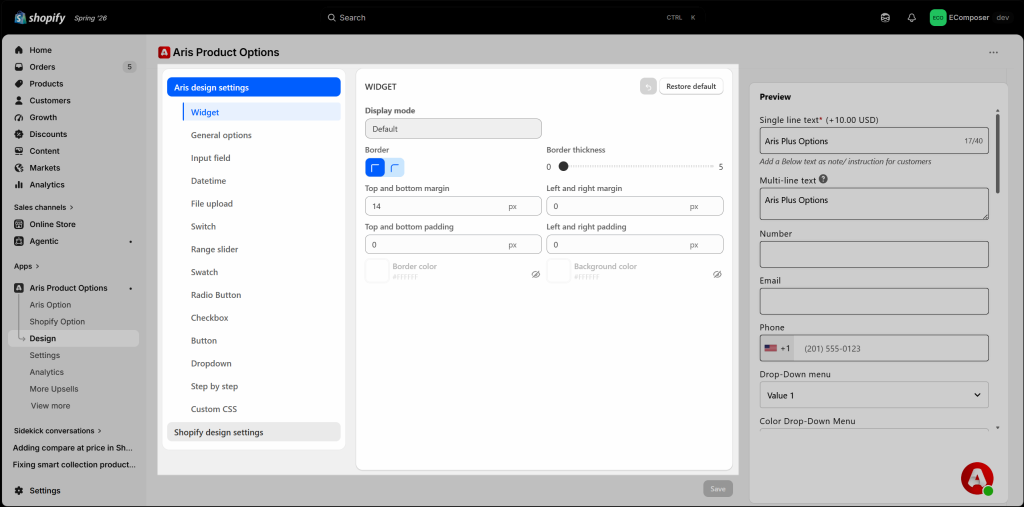Select the square corner border option
The height and width of the screenshot is (507, 1024).
375,168
